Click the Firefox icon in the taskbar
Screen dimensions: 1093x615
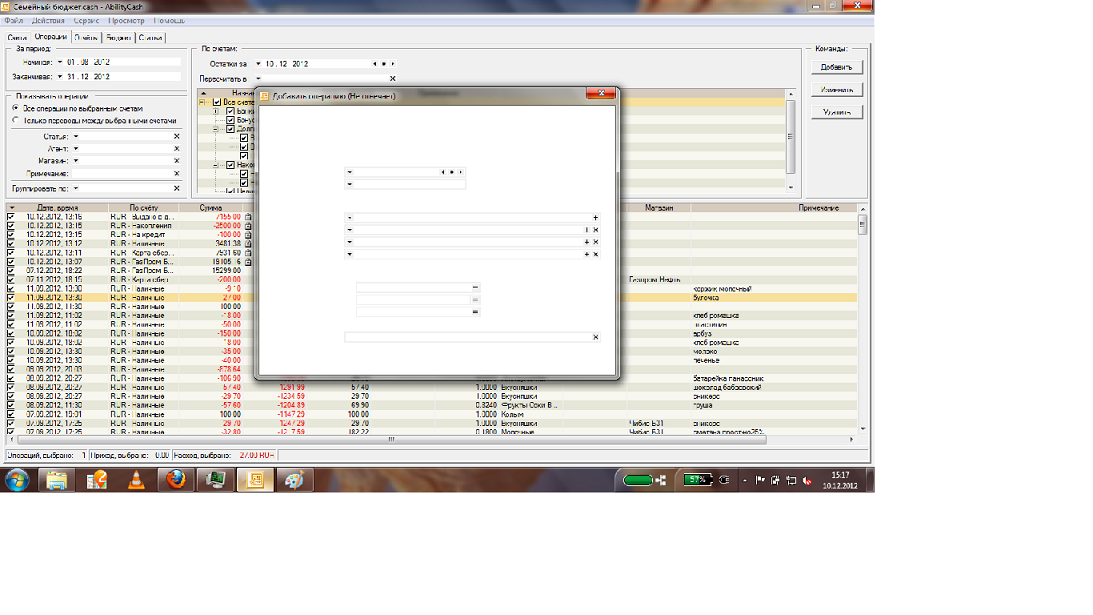pyautogui.click(x=176, y=481)
